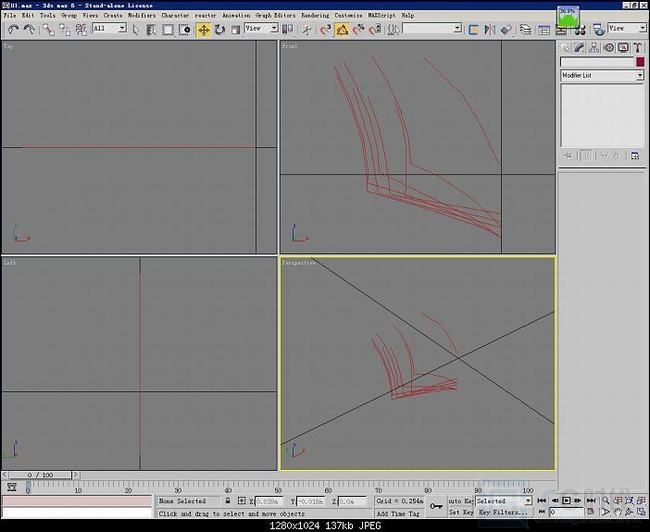Click Bind to Space Warp icon

pyautogui.click(x=81, y=29)
